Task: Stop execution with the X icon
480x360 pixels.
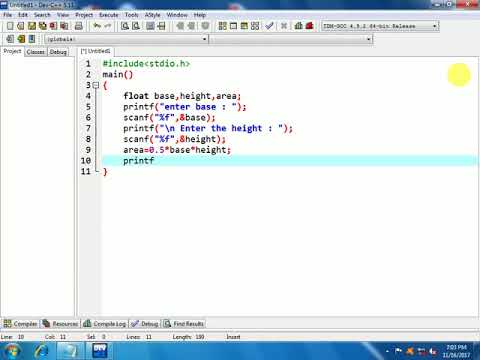Action: (284, 26)
